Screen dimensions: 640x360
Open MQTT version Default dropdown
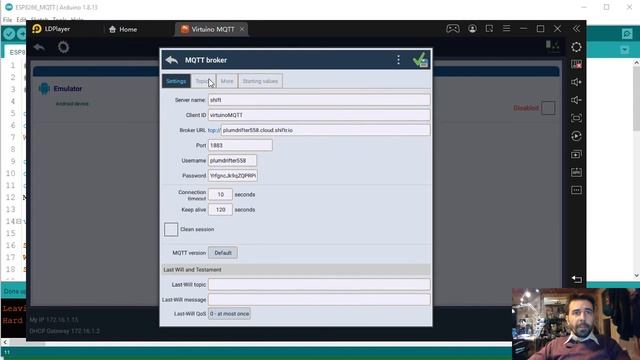coord(223,253)
